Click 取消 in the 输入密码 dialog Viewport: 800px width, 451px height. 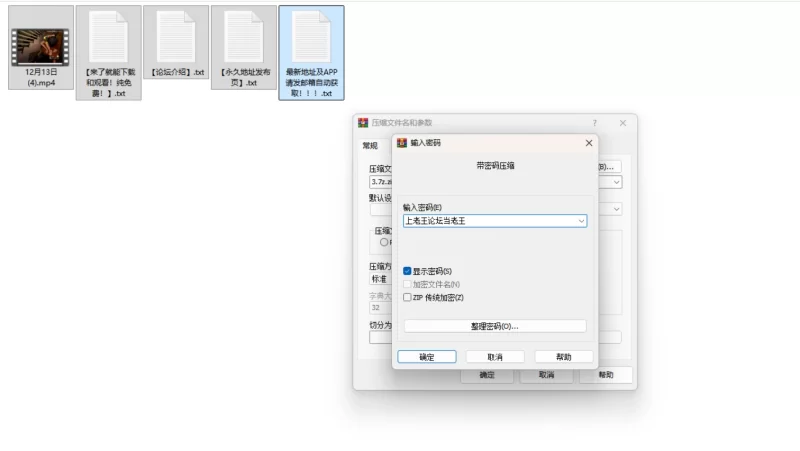click(495, 357)
